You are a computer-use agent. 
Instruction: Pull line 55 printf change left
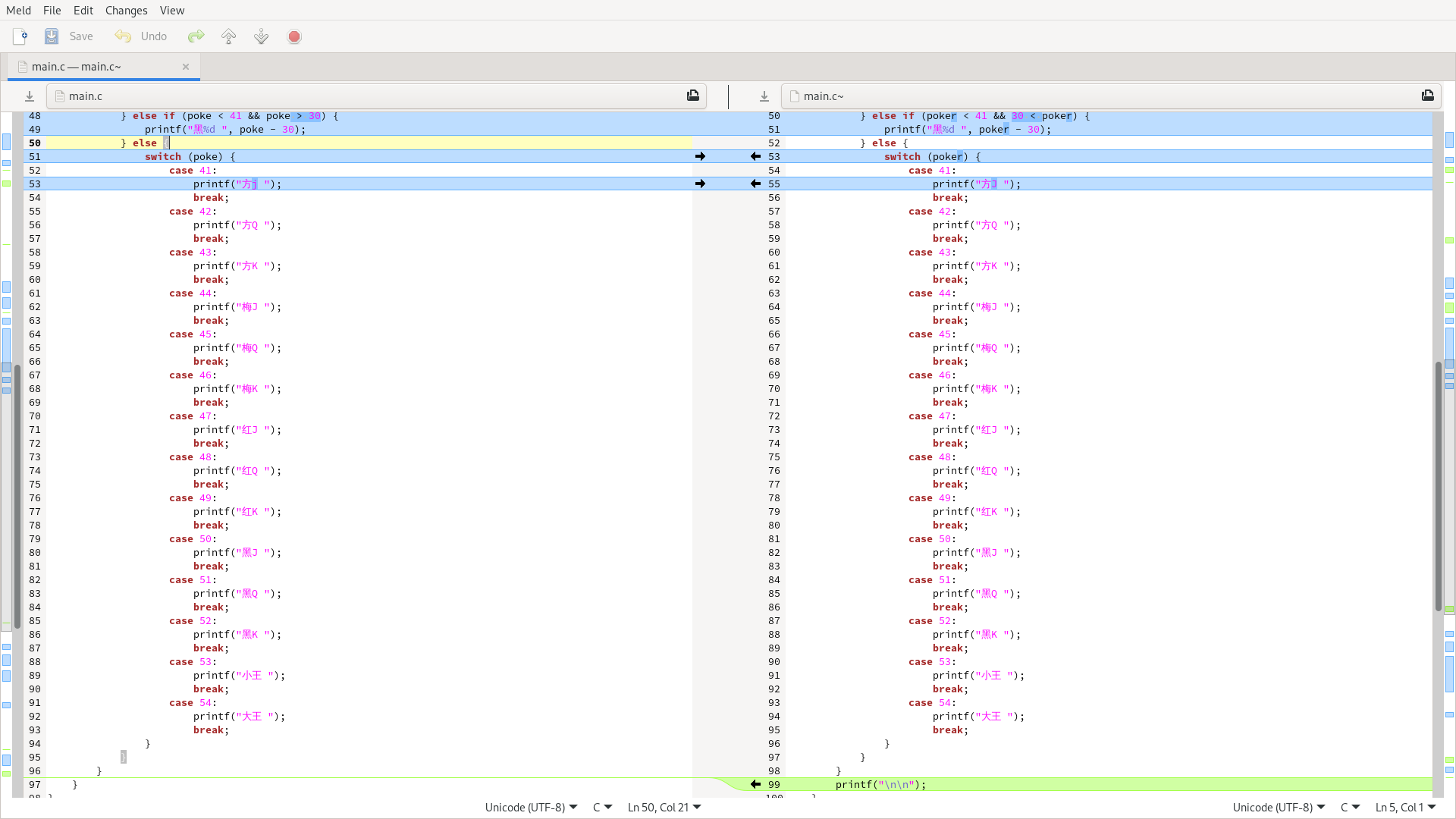pos(755,184)
